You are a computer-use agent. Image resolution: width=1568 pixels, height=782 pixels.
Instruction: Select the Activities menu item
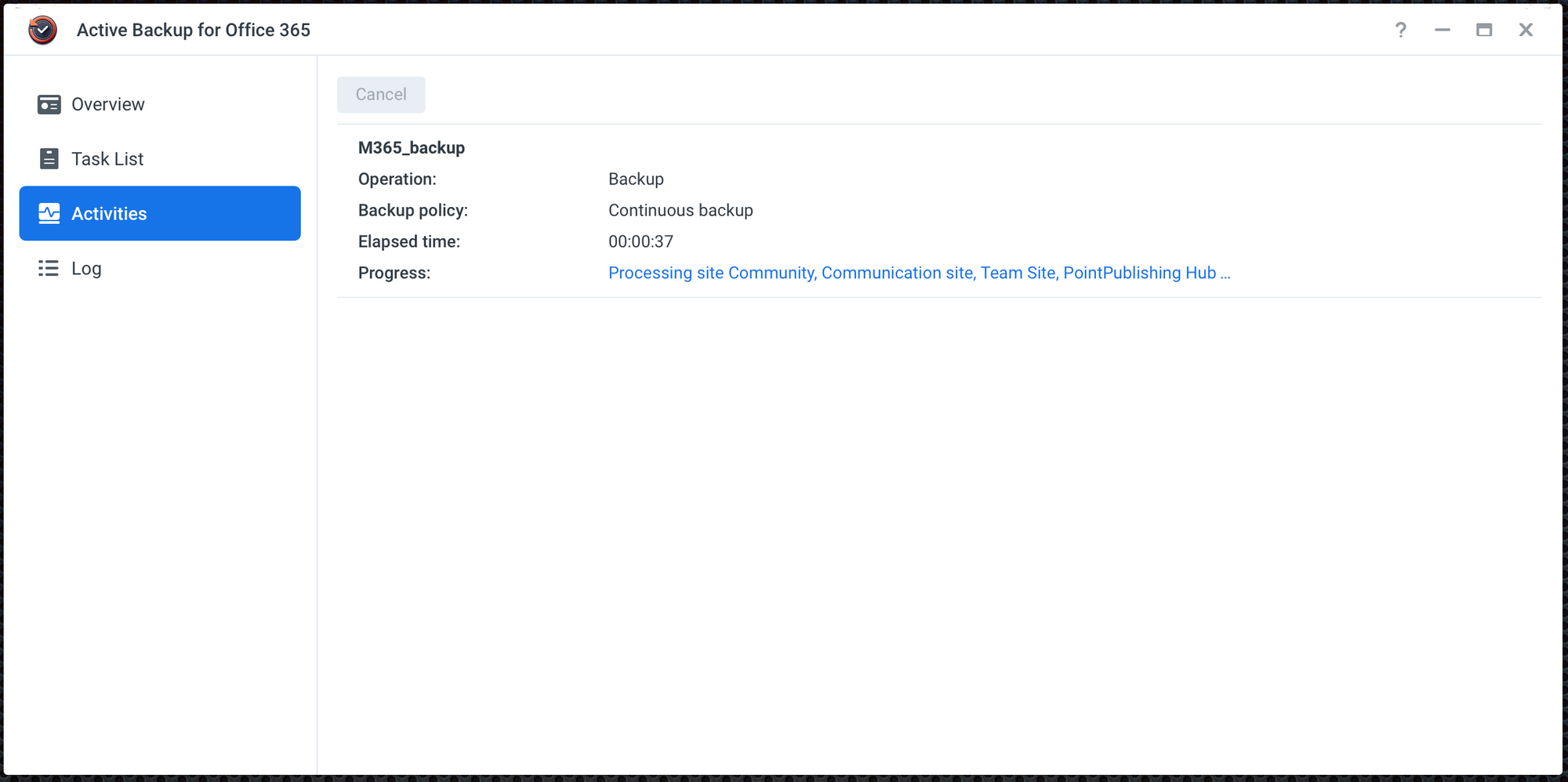(x=160, y=213)
